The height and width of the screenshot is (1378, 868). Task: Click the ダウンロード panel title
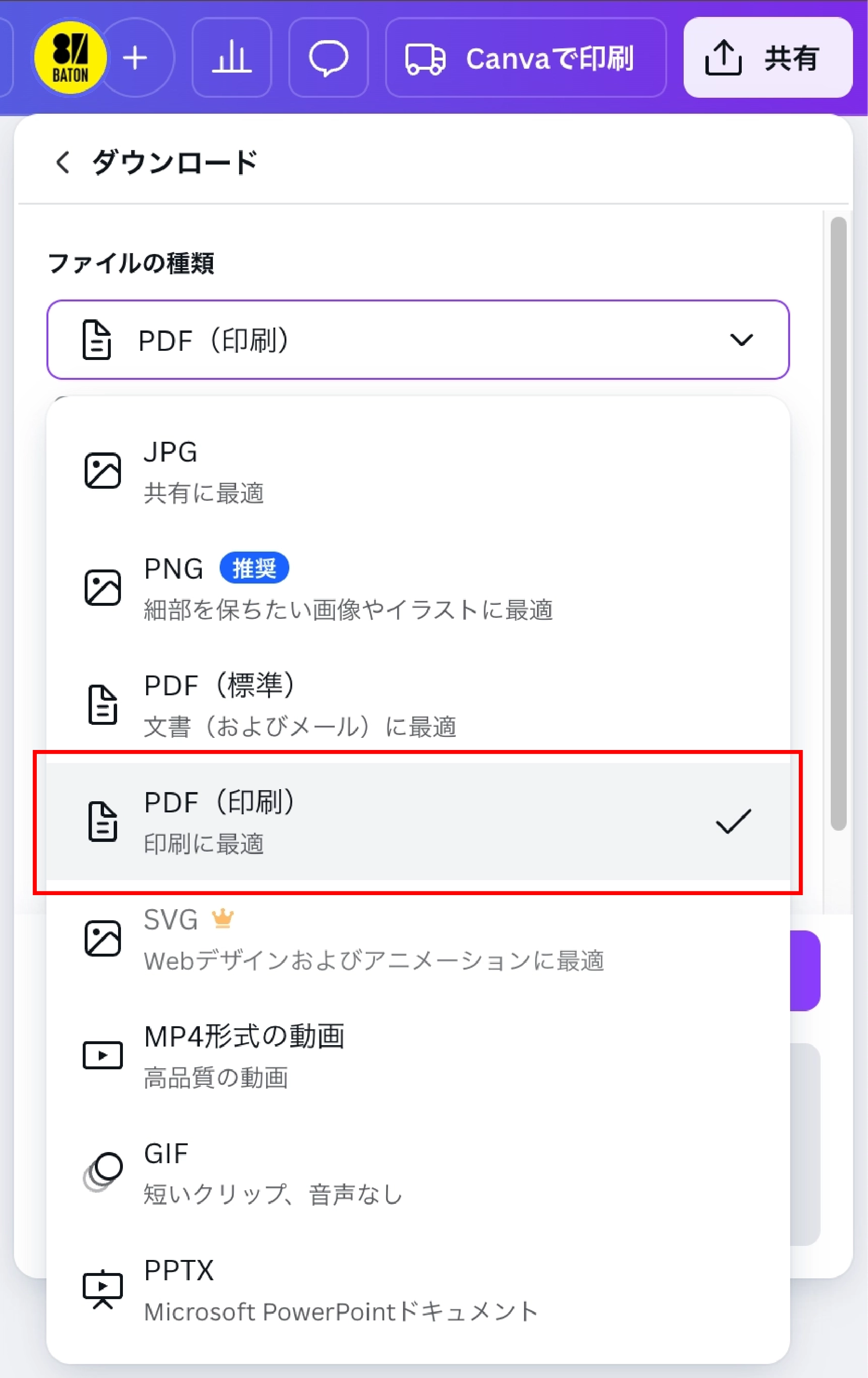pos(175,163)
